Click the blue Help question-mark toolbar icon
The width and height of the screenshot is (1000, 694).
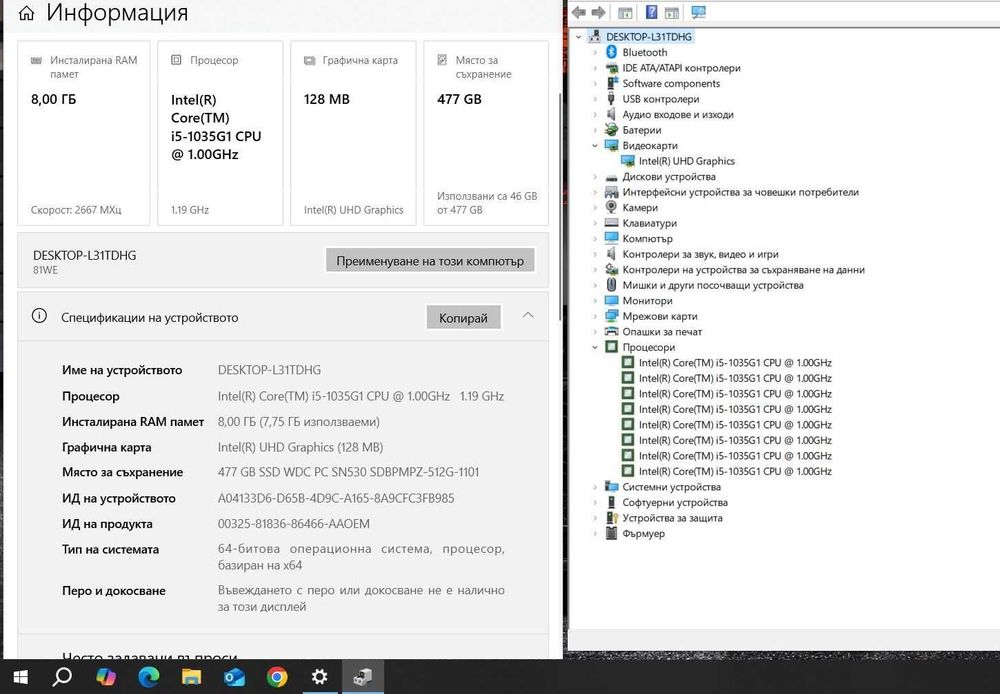point(651,12)
